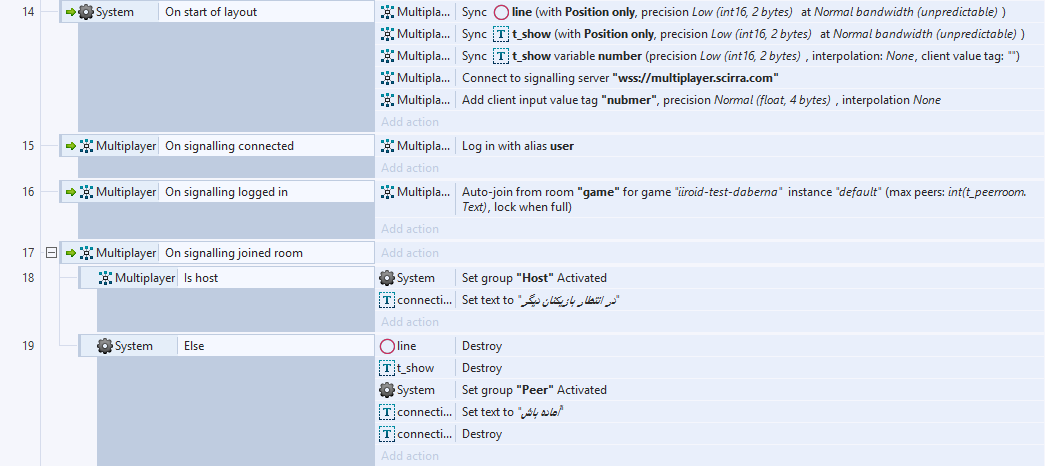Click Multiplayer icon beside Connect to signalling server

387,78
